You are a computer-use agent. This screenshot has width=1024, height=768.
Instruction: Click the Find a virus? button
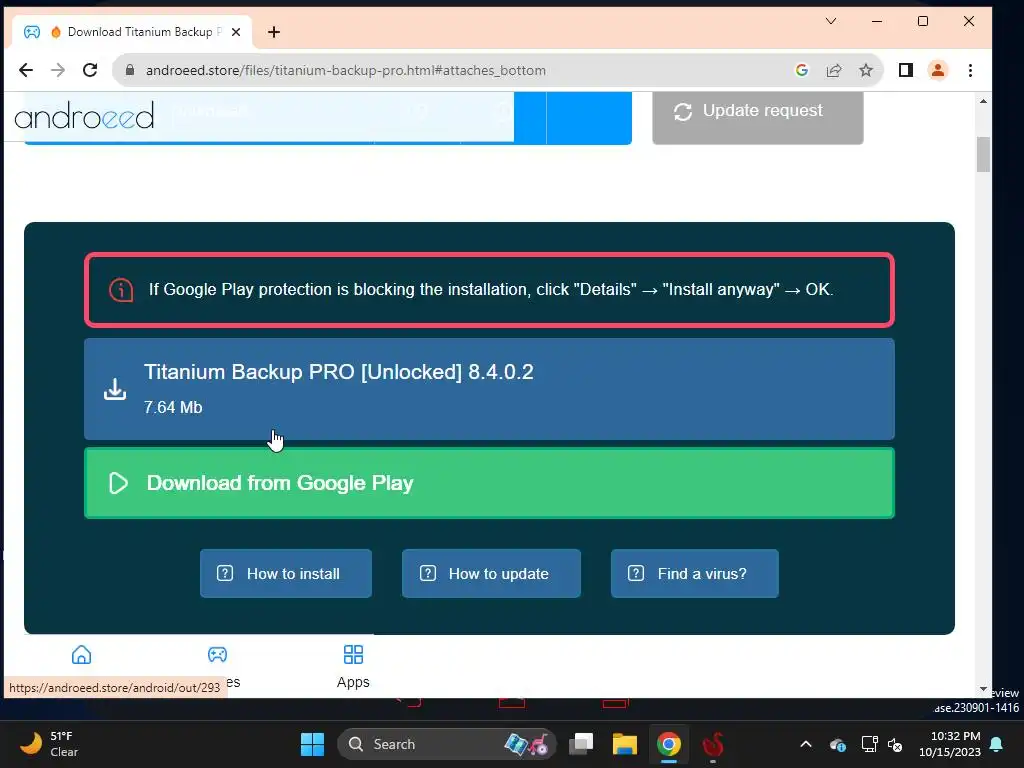coord(694,573)
